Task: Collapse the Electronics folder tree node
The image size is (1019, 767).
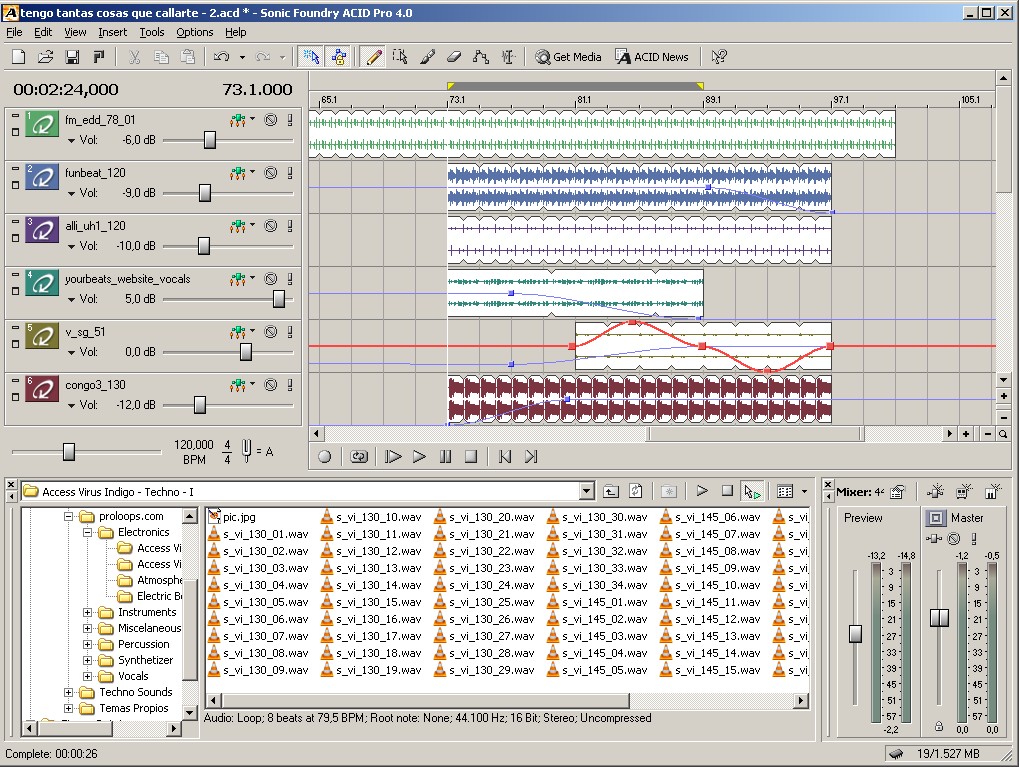Action: 87,532
